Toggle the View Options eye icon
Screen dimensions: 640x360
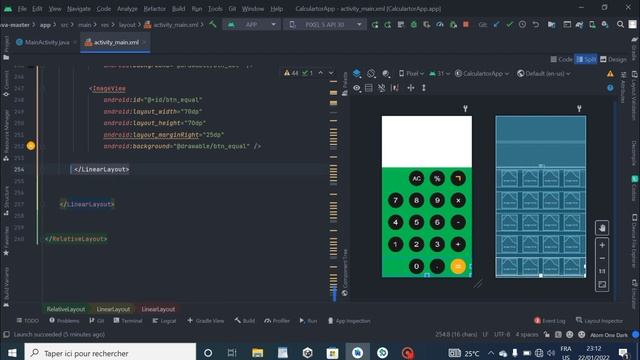[357, 88]
